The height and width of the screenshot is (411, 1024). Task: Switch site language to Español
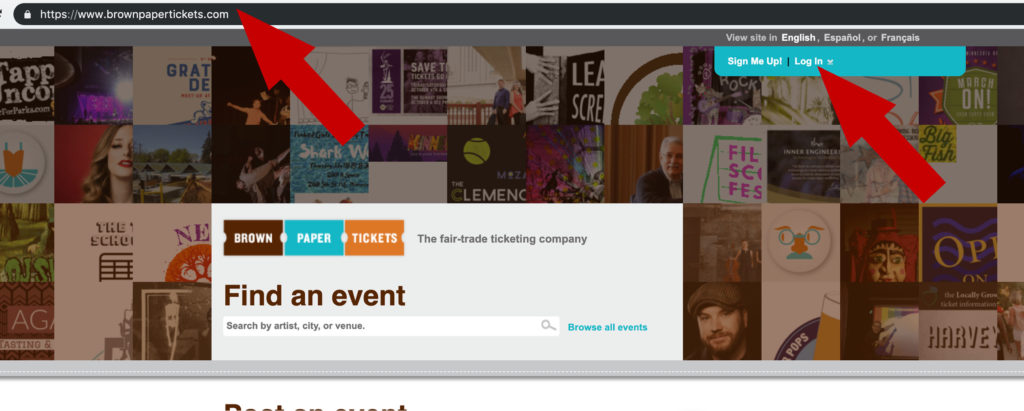pos(842,38)
